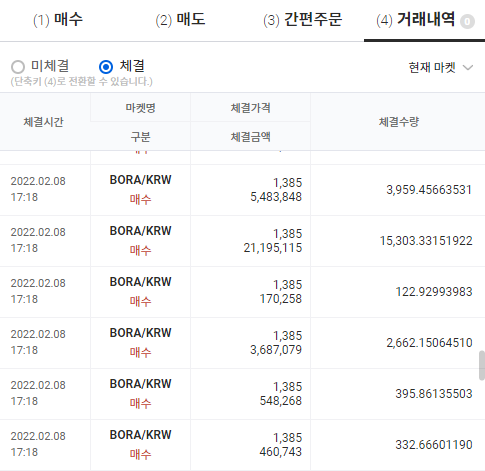Click the 마켓명 column header
This screenshot has width=485, height=471.
click(x=140, y=108)
